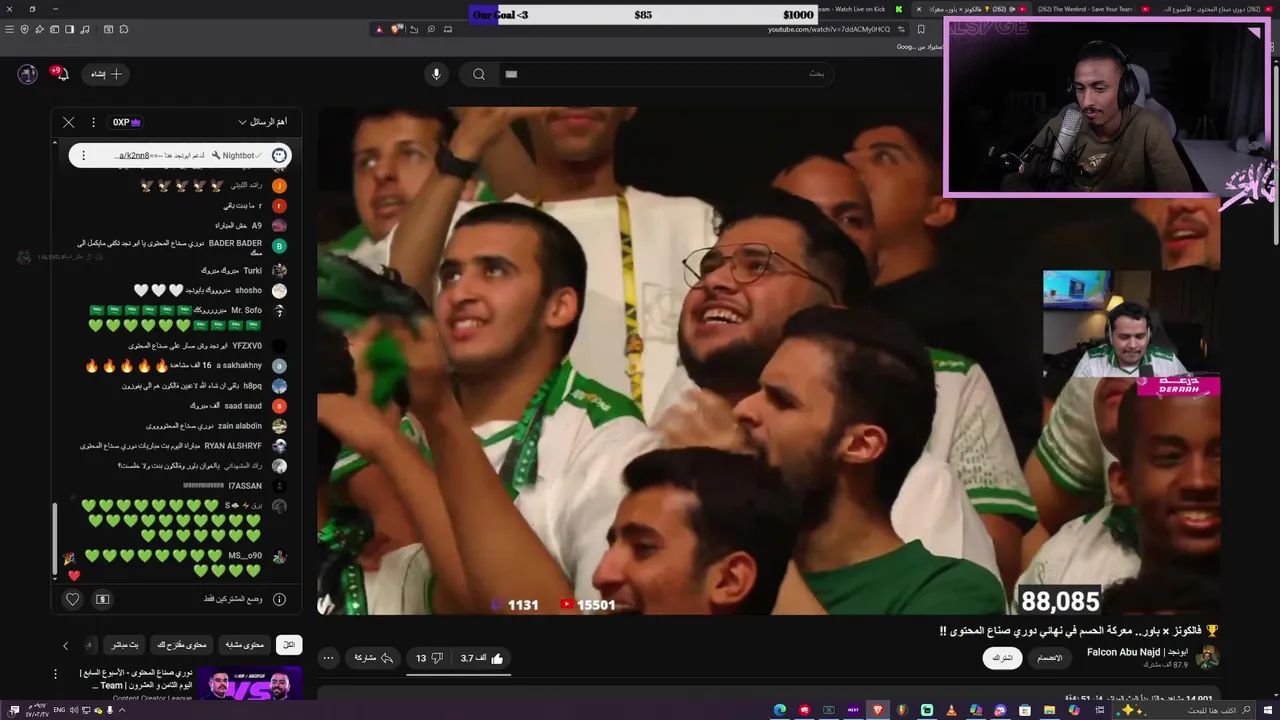
Task: Switch to The Weeknd Save Your Tears tab
Action: (1083, 9)
